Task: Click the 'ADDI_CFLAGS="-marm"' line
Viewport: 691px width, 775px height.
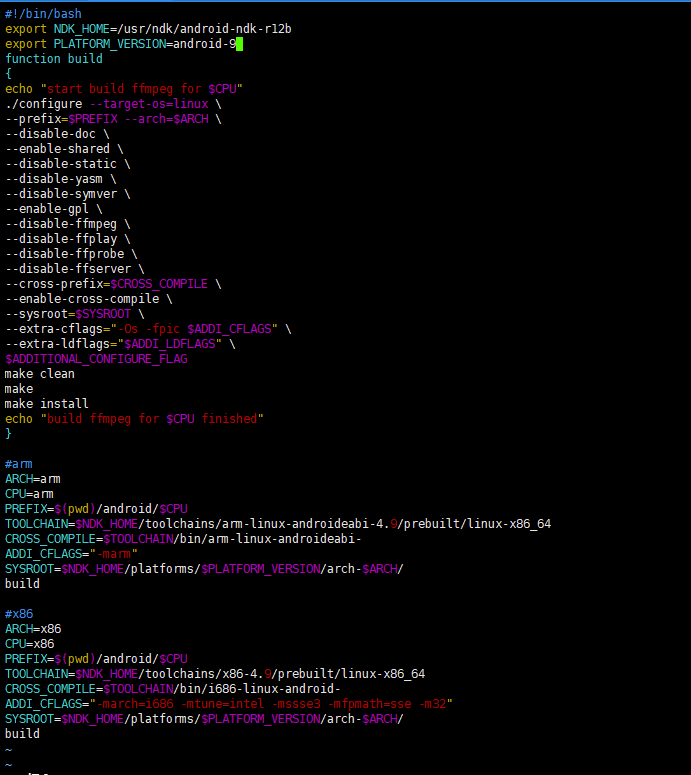Action: click(71, 554)
